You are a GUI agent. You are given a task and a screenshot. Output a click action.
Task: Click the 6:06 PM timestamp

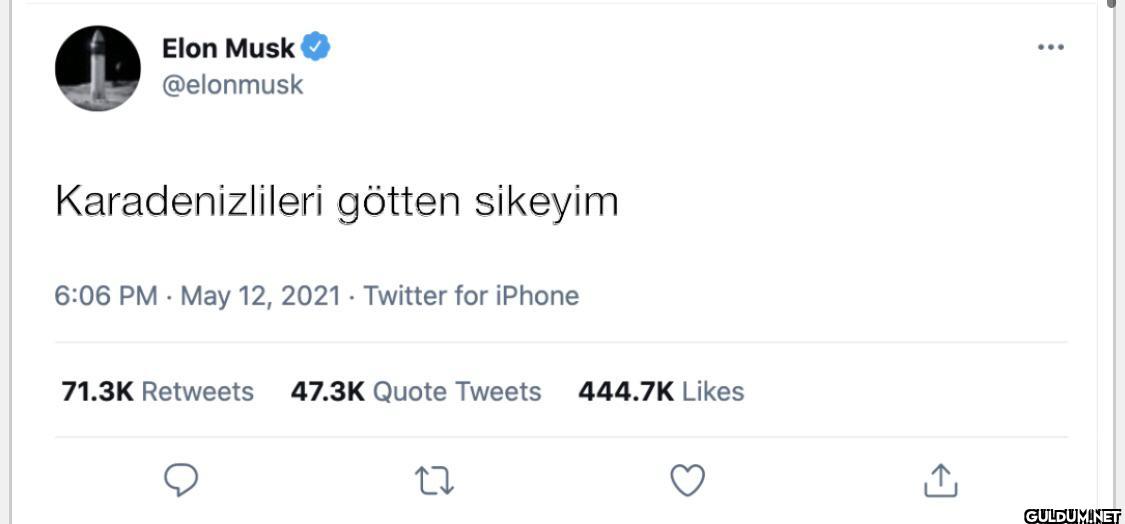tap(105, 296)
